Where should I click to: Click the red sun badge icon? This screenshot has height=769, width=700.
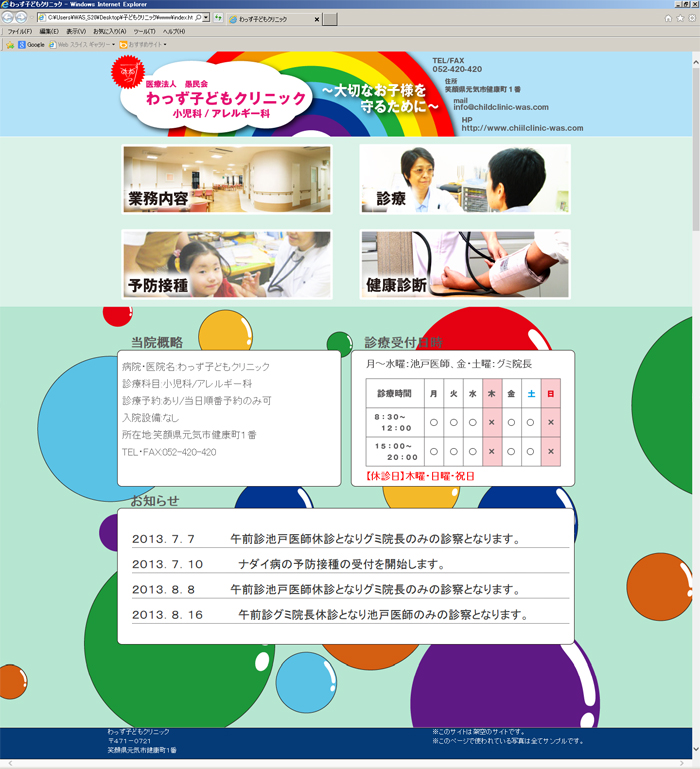[x=128, y=73]
